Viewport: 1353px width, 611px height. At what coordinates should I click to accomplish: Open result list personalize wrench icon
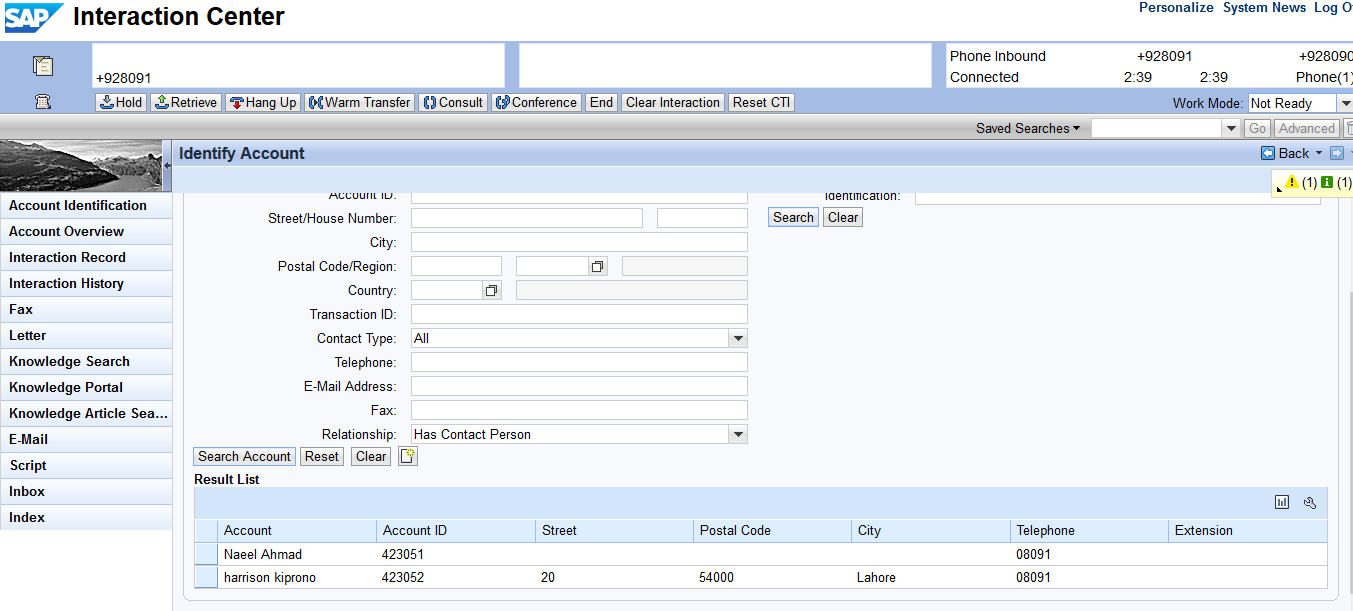tap(1310, 503)
